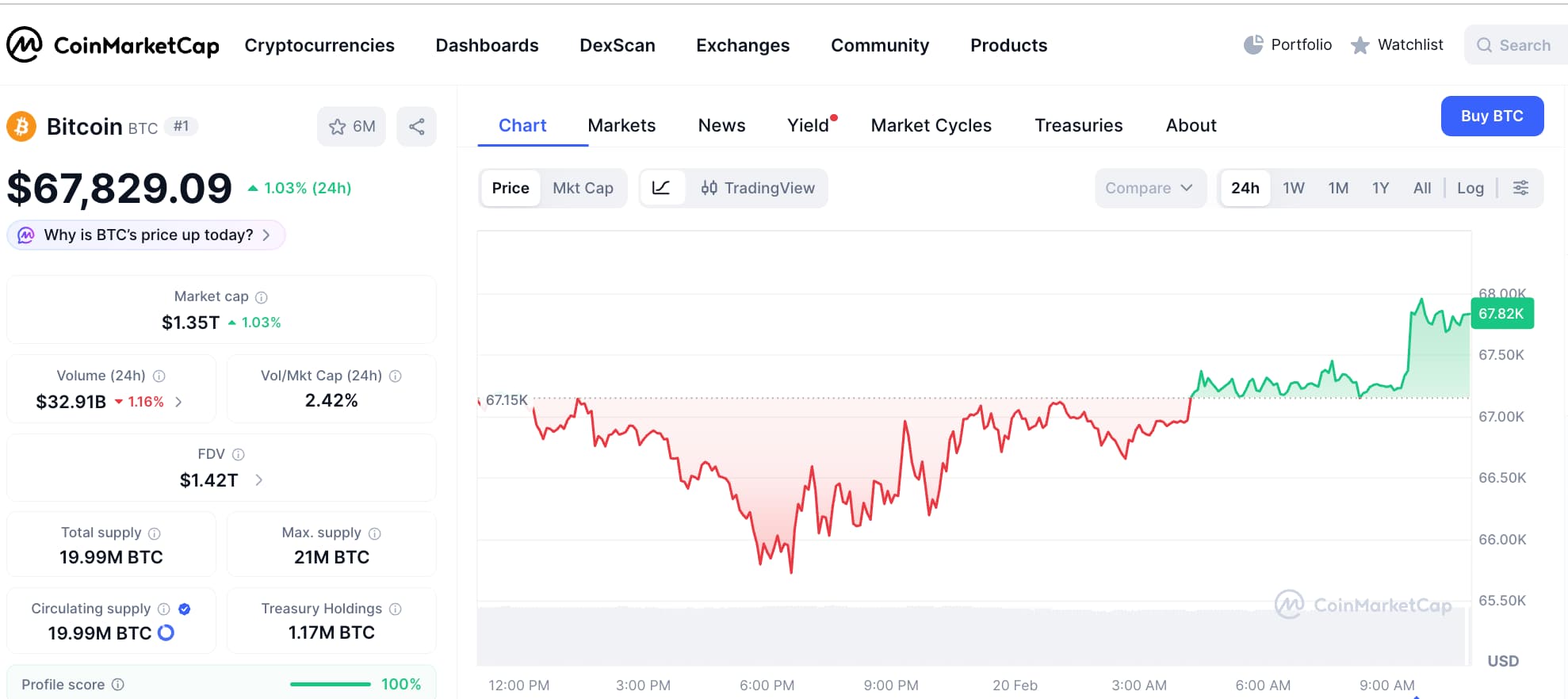The width and height of the screenshot is (1568, 699).
Task: Open the Markets tab
Action: click(x=621, y=125)
